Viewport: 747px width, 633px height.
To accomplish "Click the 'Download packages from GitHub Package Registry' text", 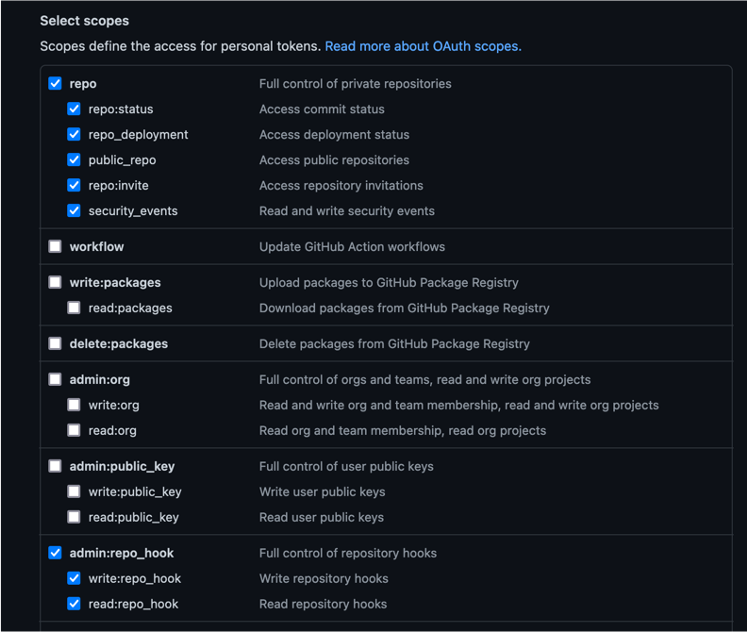I will pyautogui.click(x=404, y=308).
